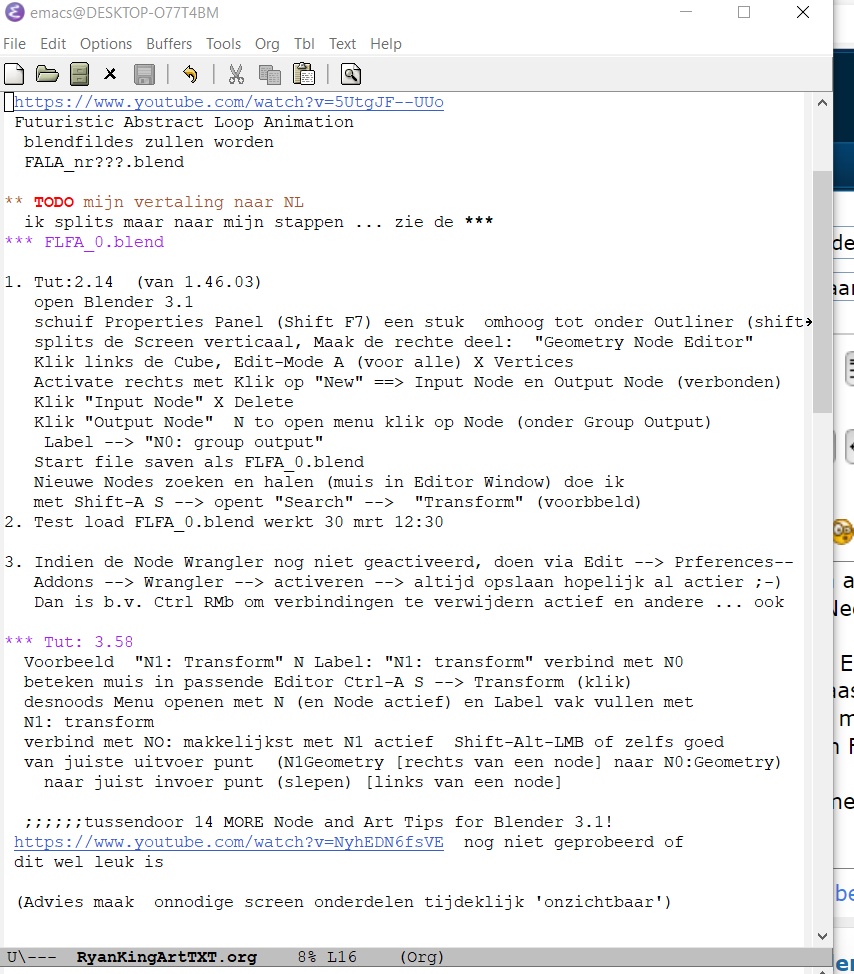Click '2. Test load FLFA_0.blend werkt' line
The image size is (854, 974).
click(224, 522)
